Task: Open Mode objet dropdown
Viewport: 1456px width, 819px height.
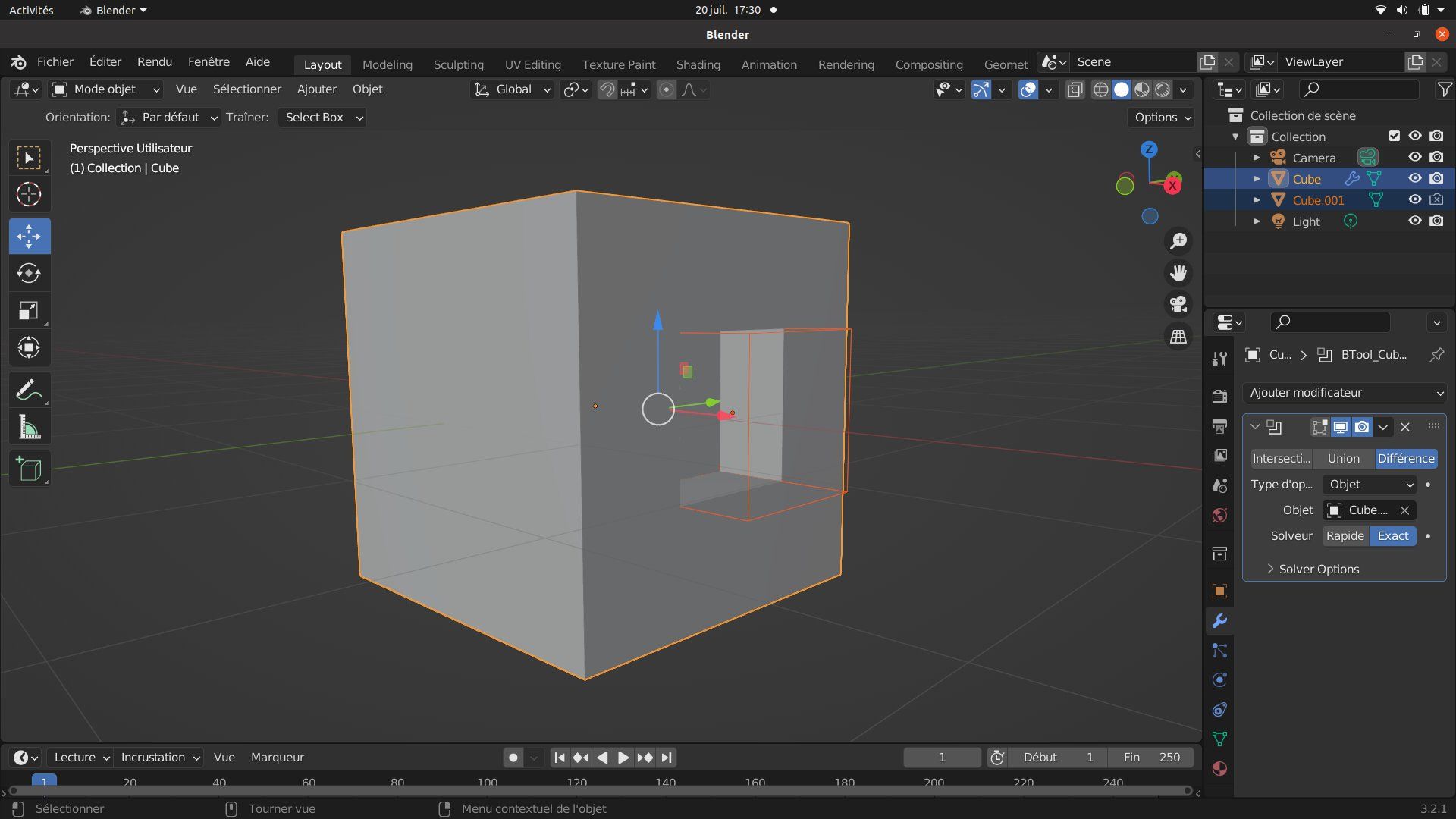Action: point(106,89)
